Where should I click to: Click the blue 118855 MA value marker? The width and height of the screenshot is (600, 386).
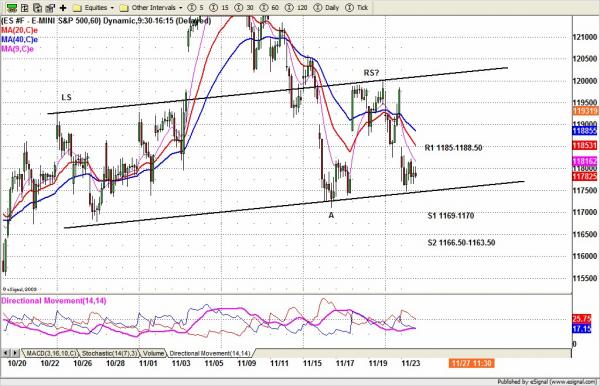pos(585,130)
